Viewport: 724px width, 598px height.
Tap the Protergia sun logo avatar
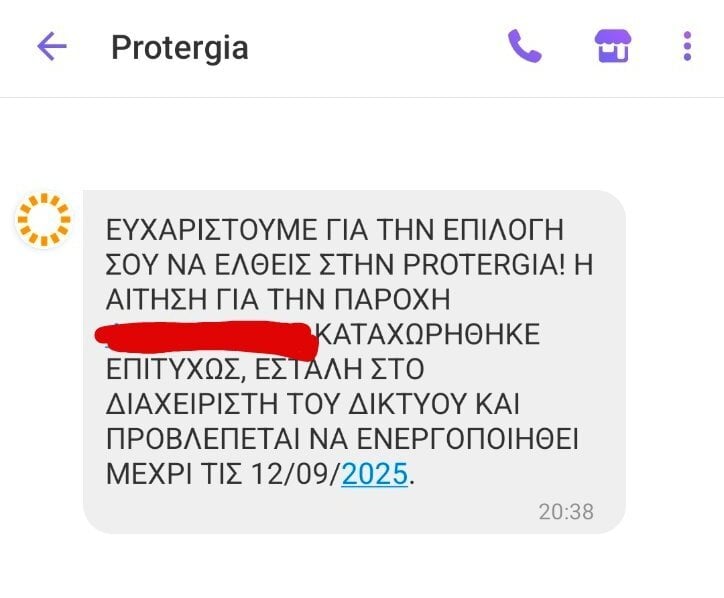44,219
